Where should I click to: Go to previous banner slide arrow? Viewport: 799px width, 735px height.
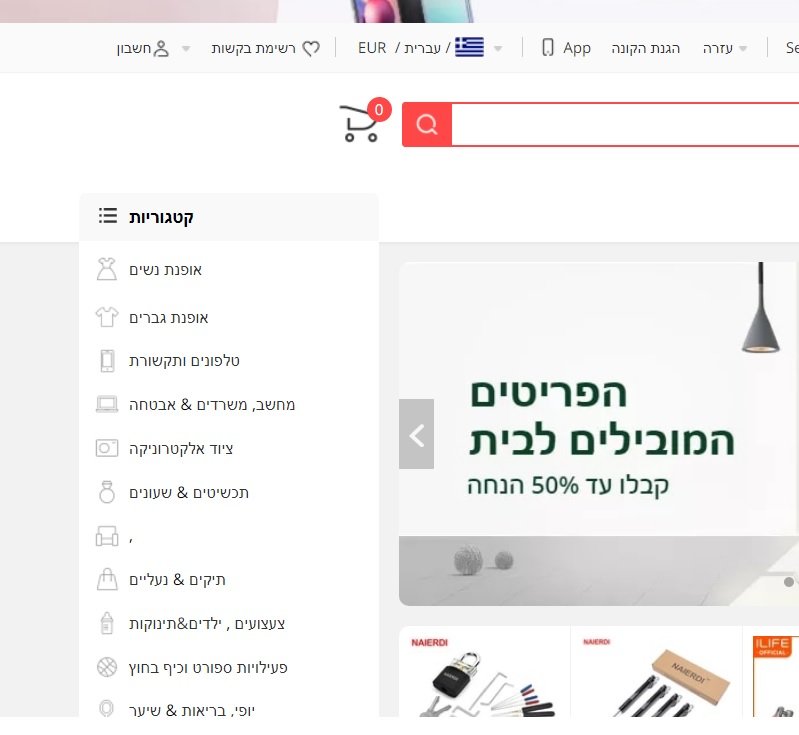pos(416,434)
